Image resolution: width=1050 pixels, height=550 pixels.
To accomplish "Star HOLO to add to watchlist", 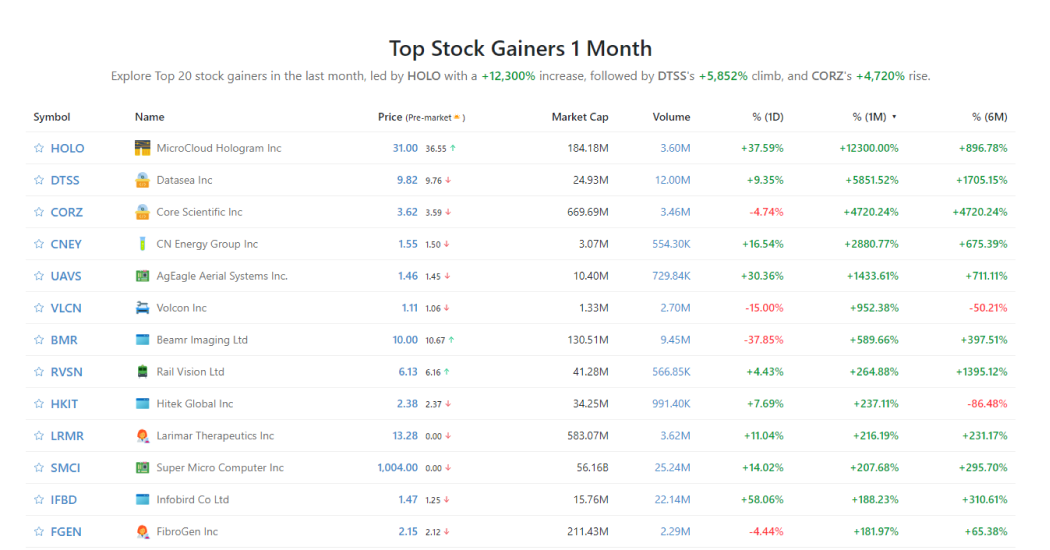I will 39,148.
